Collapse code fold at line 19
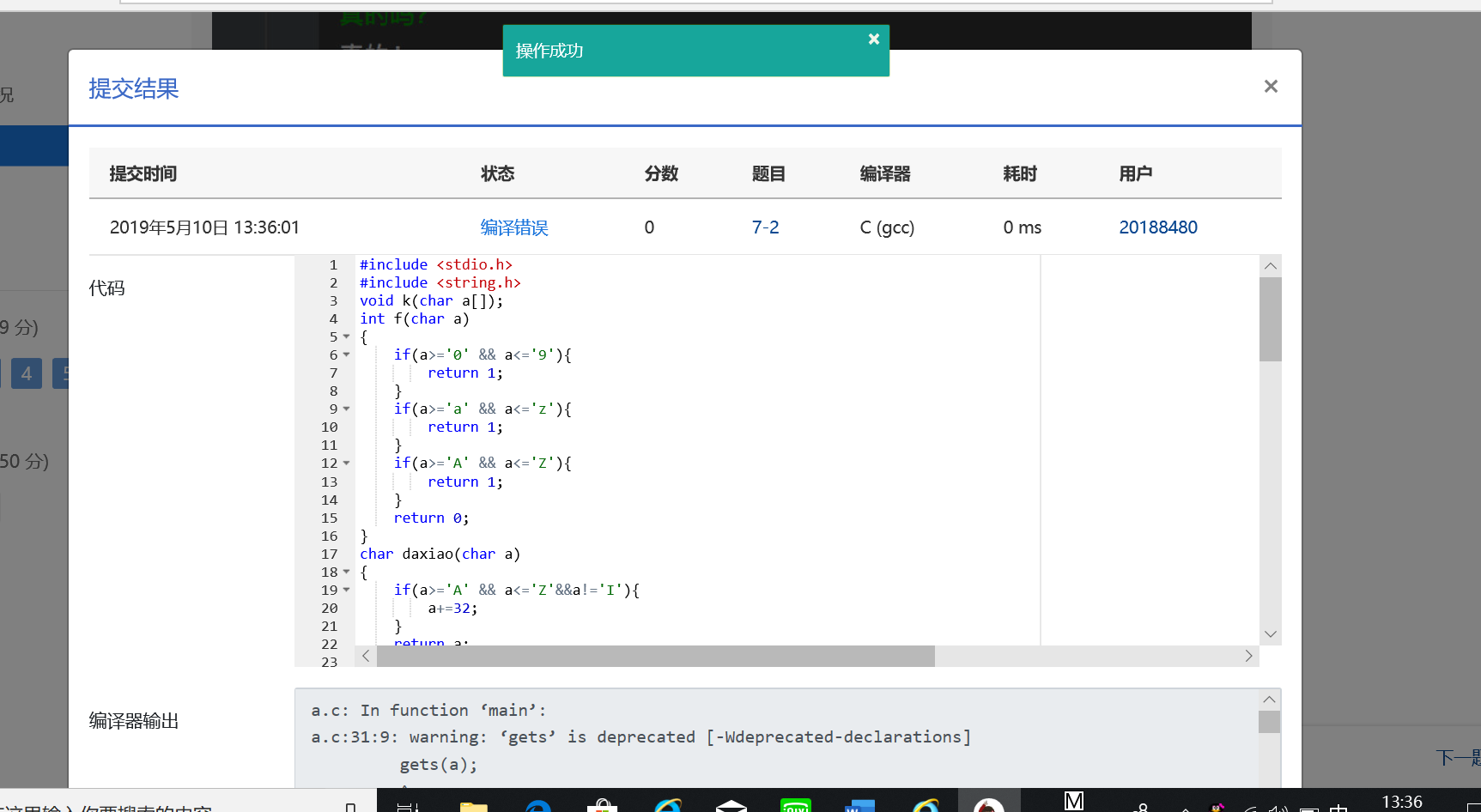Viewport: 1481px width, 812px height. 347,590
